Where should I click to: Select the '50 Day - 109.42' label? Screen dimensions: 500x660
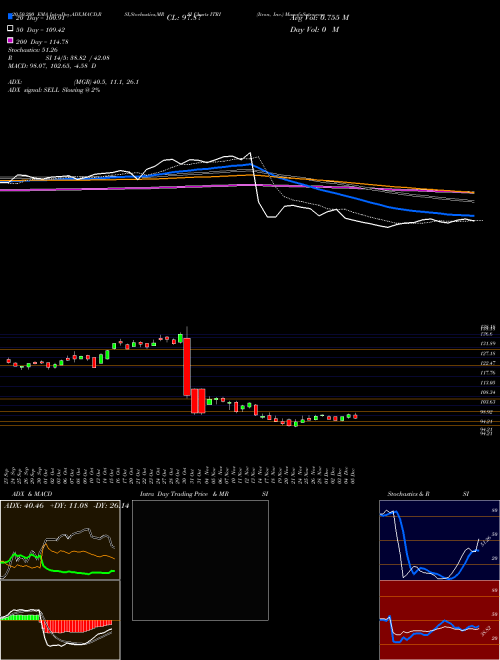coord(41,30)
